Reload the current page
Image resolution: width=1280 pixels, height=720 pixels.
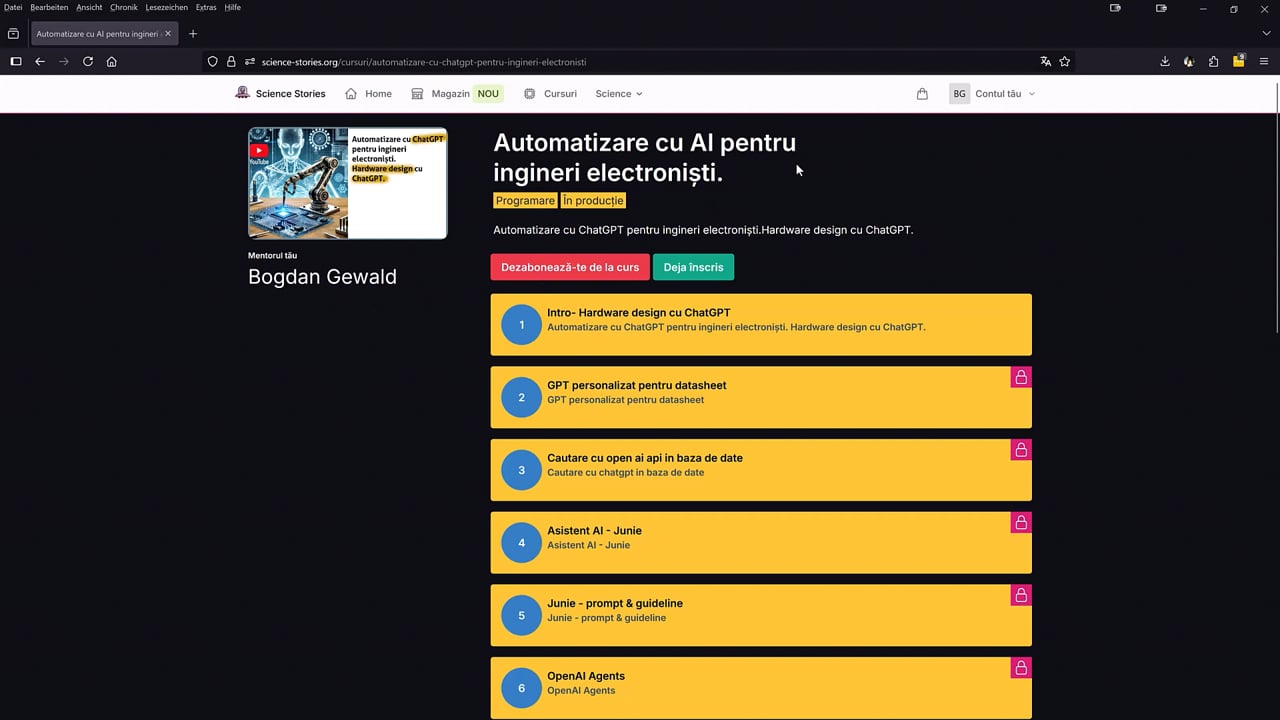tap(88, 62)
